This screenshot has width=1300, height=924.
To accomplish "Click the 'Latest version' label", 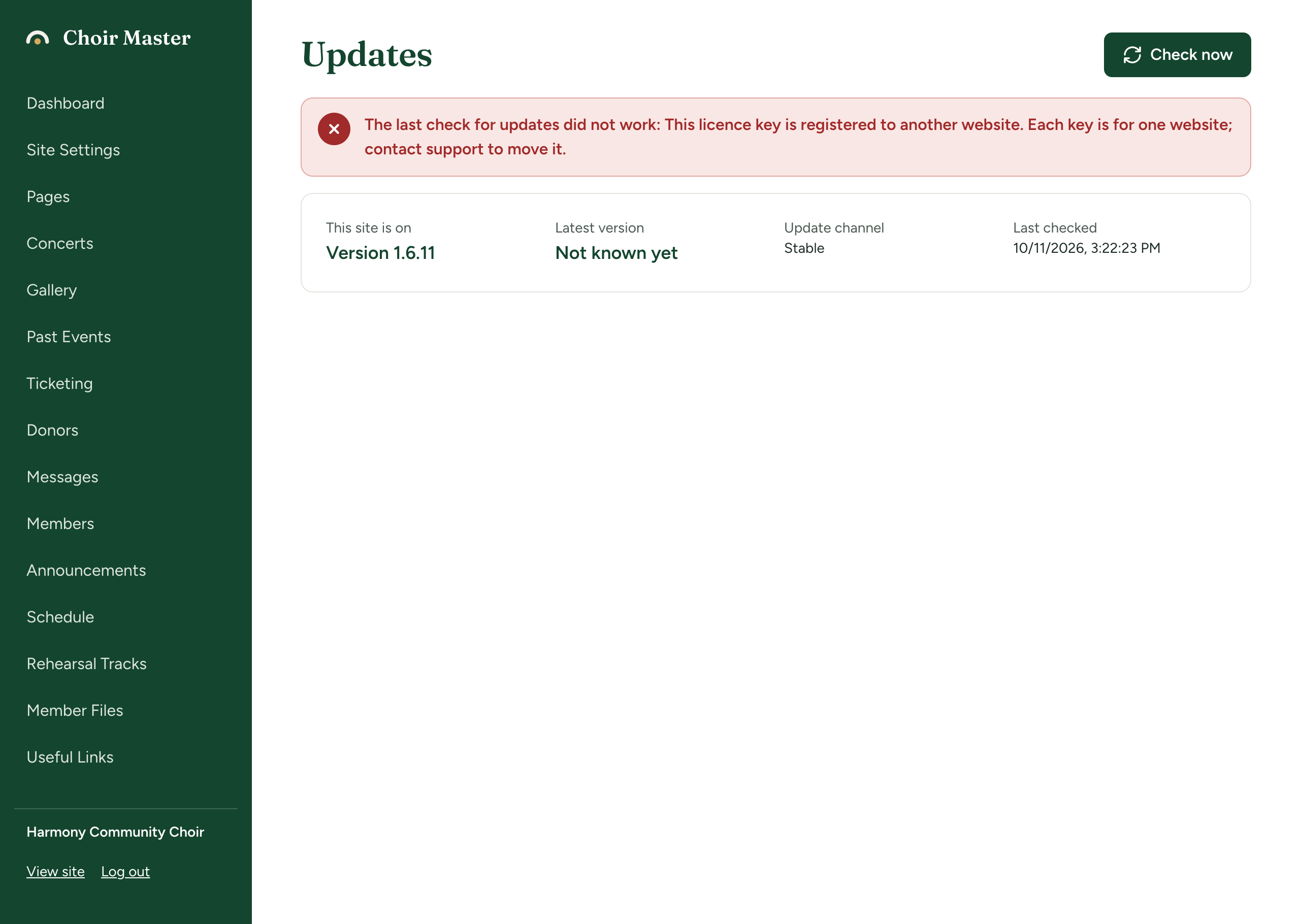I will 599,227.
